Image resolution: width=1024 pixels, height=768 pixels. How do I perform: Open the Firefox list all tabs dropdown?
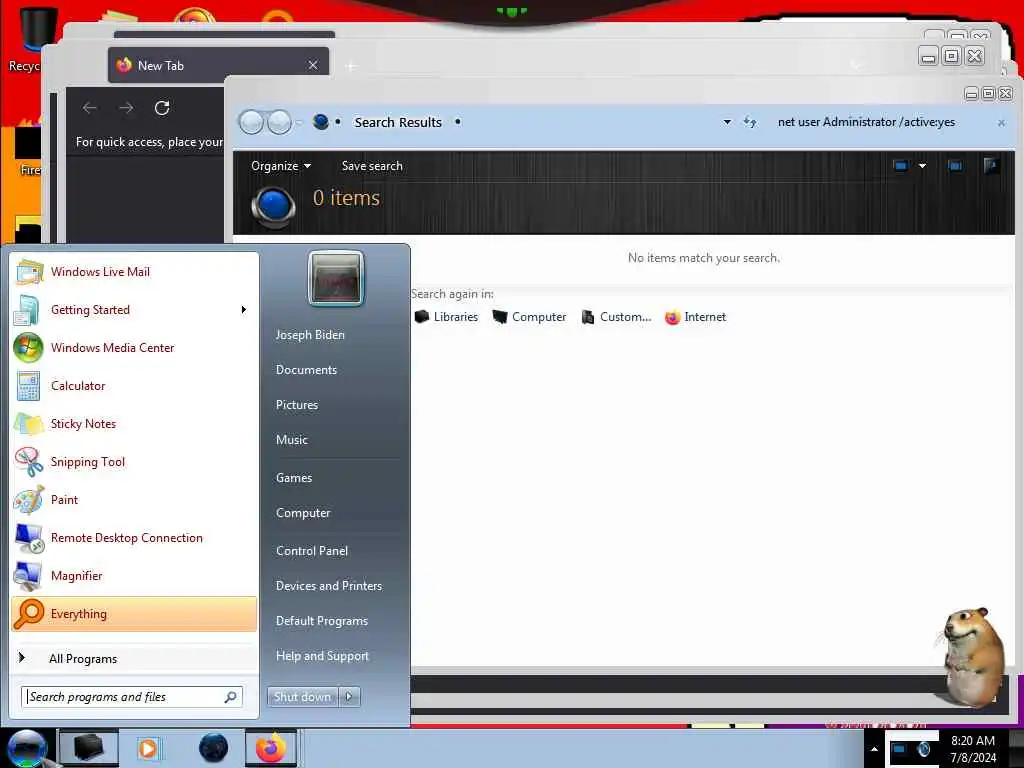[856, 65]
